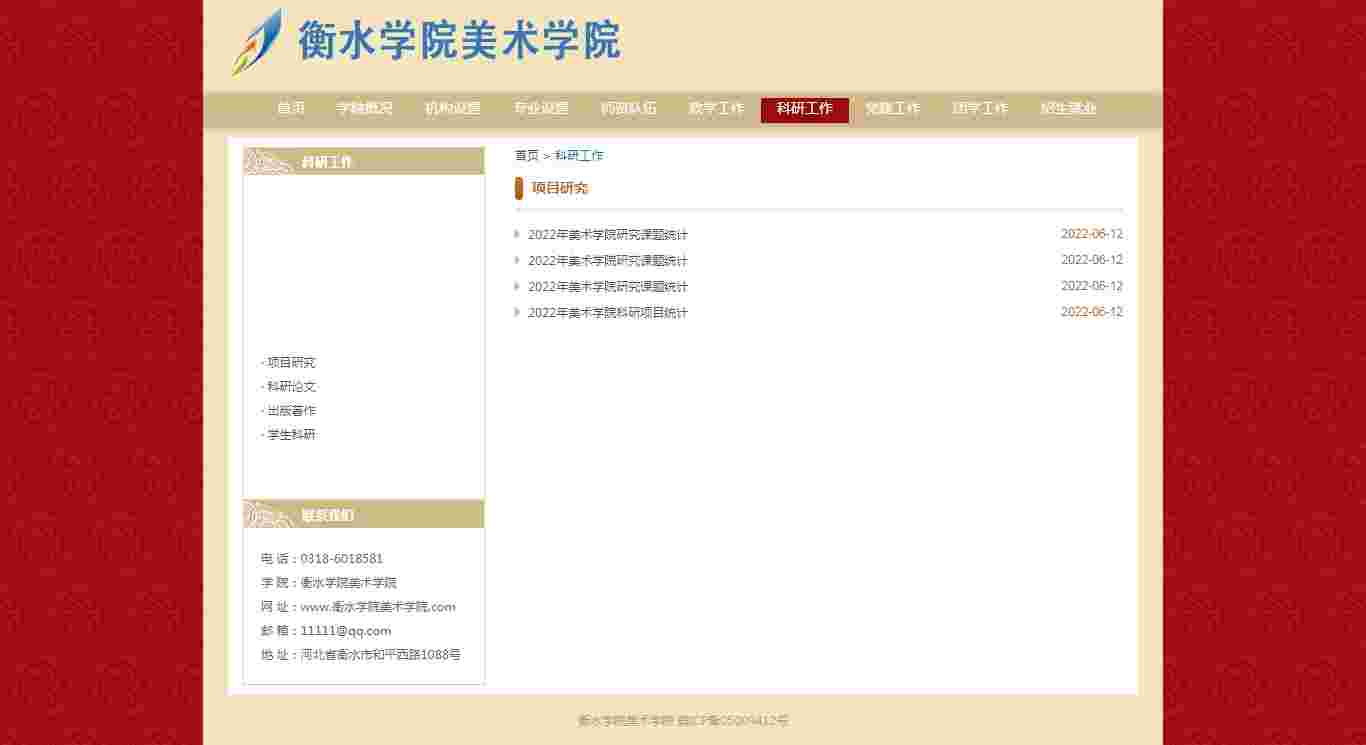Viewport: 1366px width, 745px height.
Task: Click 首页 in the breadcrumb trail
Action: [x=526, y=155]
